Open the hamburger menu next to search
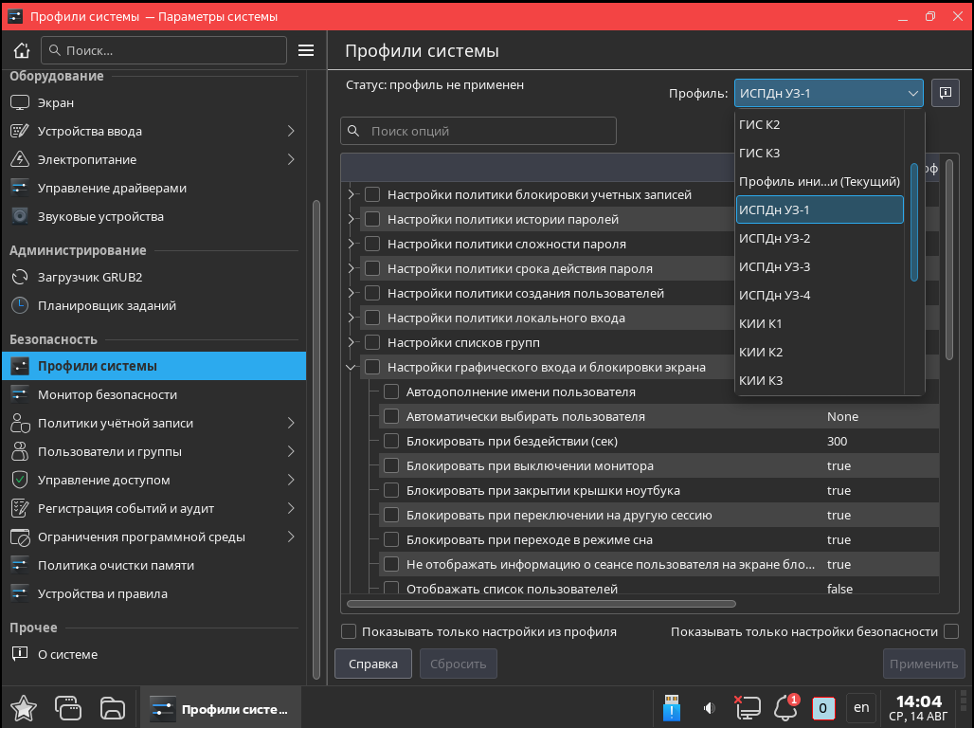Image resolution: width=974 pixels, height=729 pixels. coord(306,50)
